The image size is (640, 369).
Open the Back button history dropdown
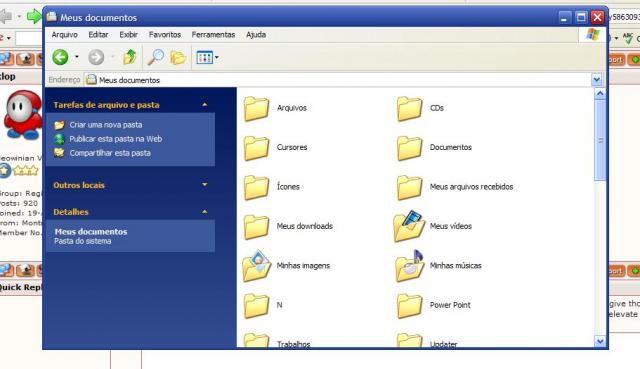(76, 57)
